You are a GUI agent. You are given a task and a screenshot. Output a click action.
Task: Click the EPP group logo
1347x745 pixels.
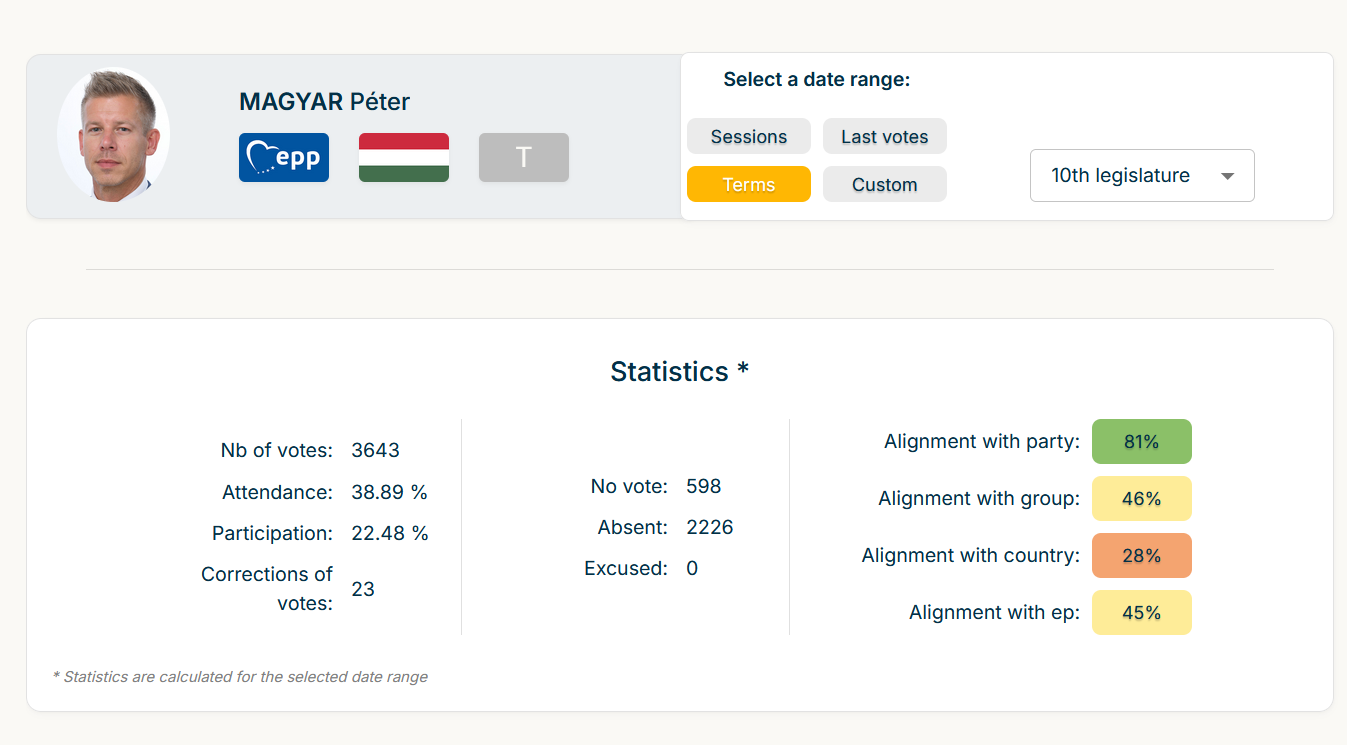(x=284, y=158)
